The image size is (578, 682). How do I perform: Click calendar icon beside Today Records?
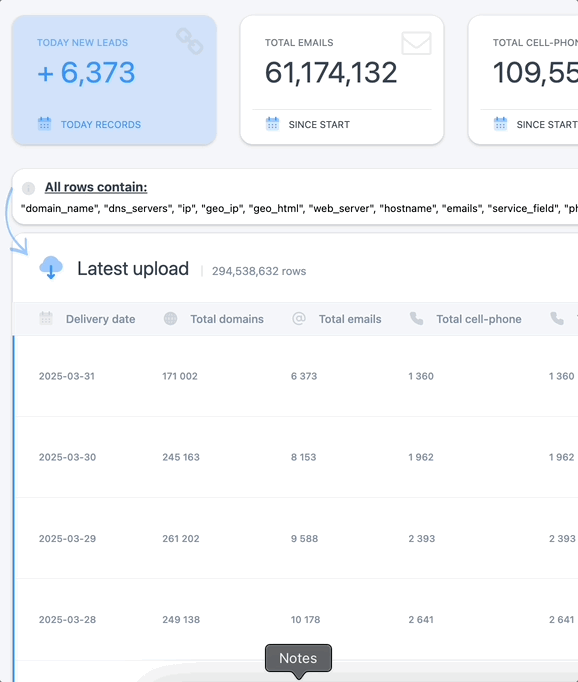pyautogui.click(x=44, y=124)
